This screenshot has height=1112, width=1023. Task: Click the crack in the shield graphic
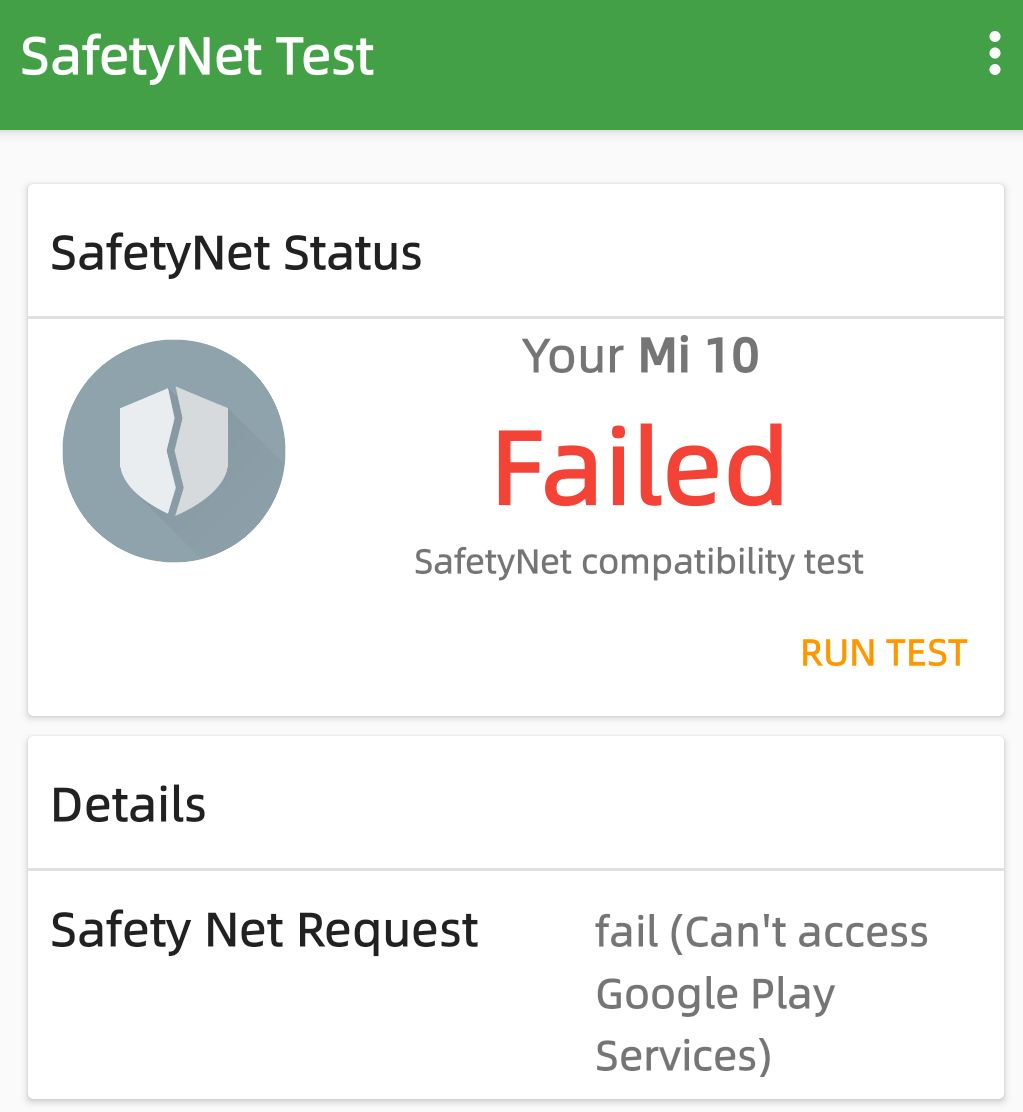click(x=177, y=450)
